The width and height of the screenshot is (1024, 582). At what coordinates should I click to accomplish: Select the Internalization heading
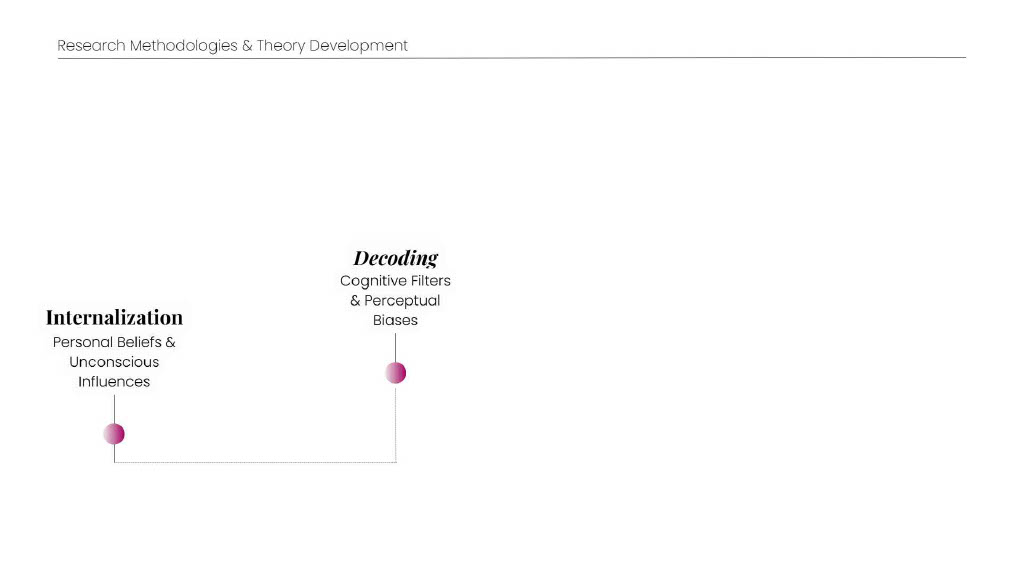tap(114, 318)
